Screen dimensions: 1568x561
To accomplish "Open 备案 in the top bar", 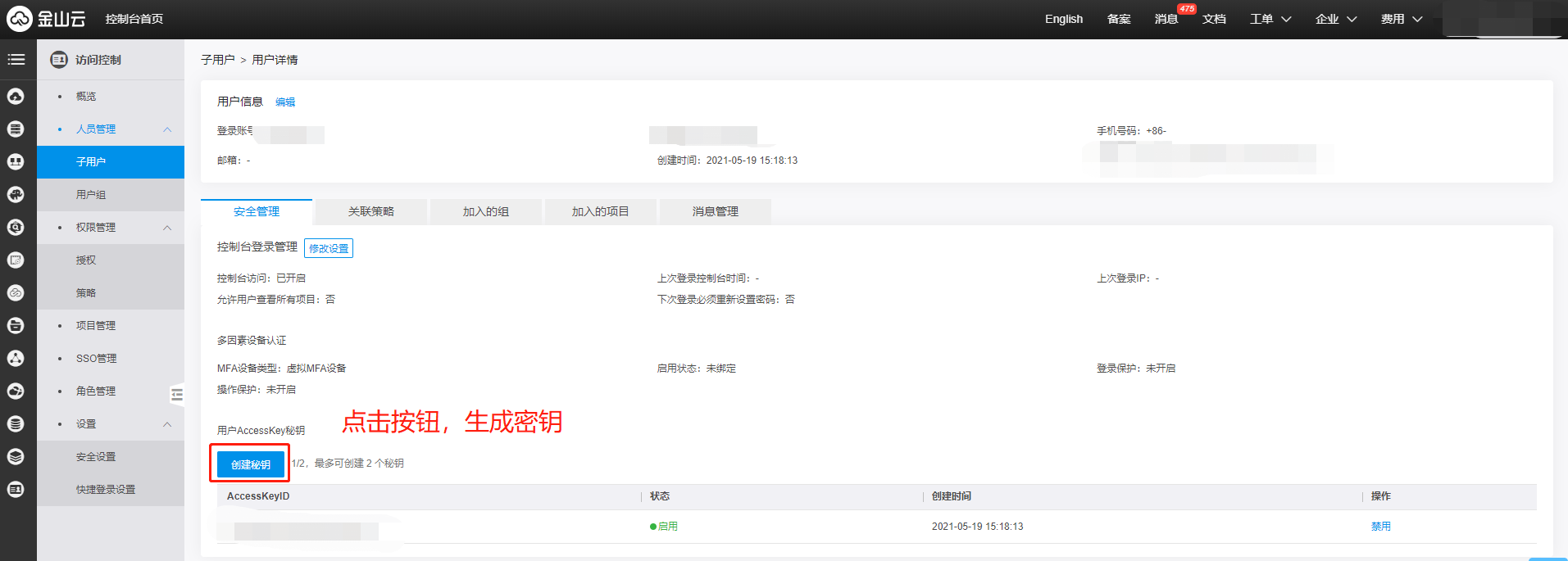I will 1119,19.
